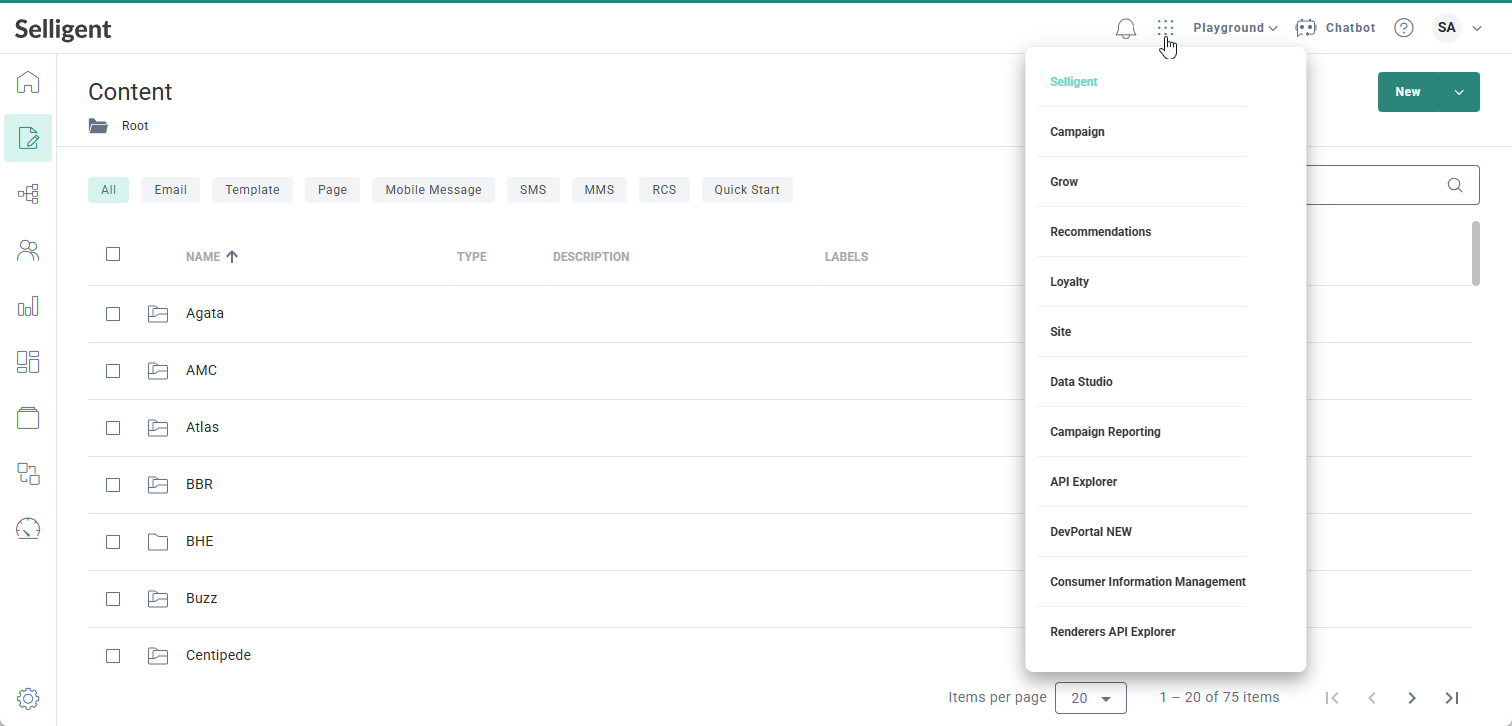Open the help question mark icon
Image resolution: width=1512 pixels, height=726 pixels.
coord(1404,28)
